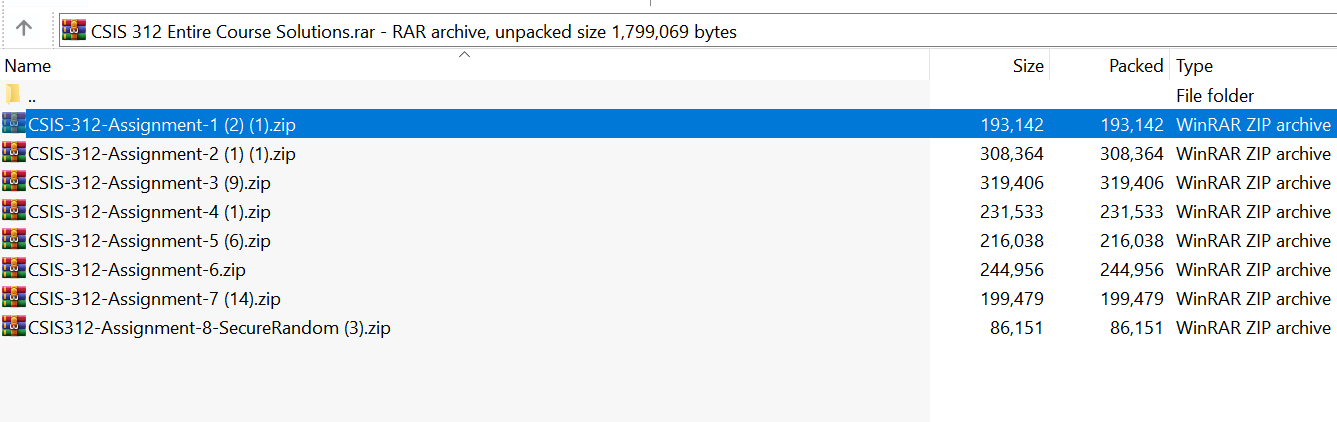Click the Assignment-6 ZIP archive icon
The width and height of the screenshot is (1337, 422).
point(14,270)
